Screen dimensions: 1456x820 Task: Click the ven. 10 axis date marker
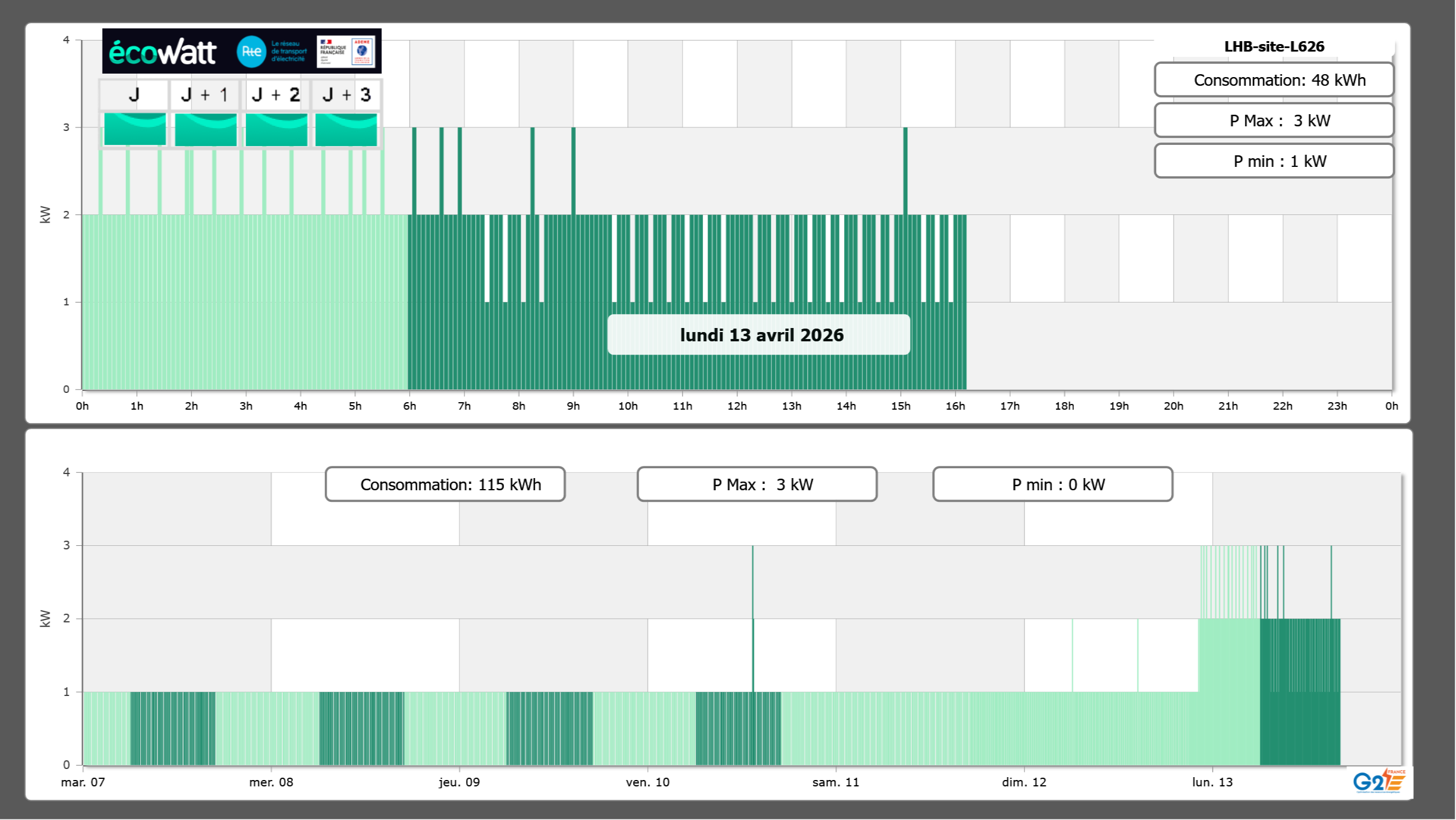click(x=647, y=782)
